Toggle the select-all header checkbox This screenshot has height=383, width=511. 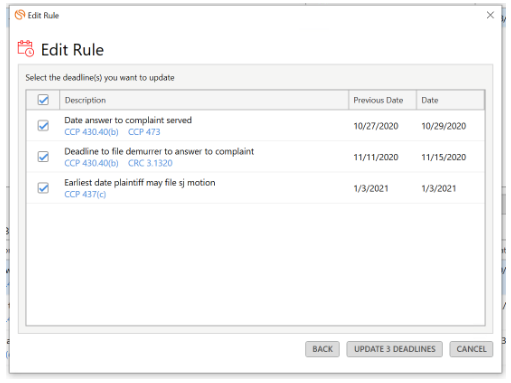coord(43,100)
